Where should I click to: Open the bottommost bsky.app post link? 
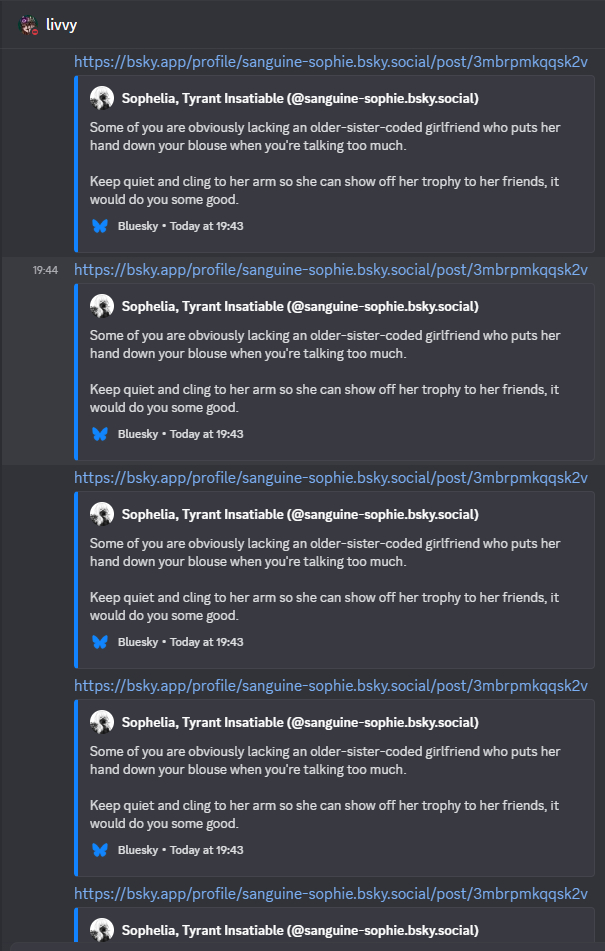[x=331, y=894]
